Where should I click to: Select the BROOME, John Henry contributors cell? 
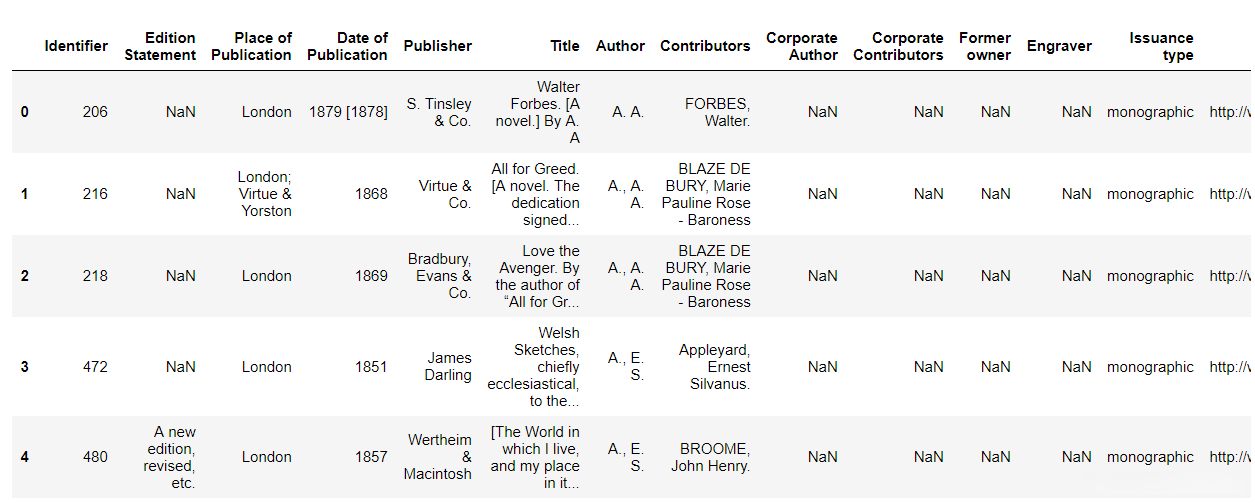click(710, 457)
